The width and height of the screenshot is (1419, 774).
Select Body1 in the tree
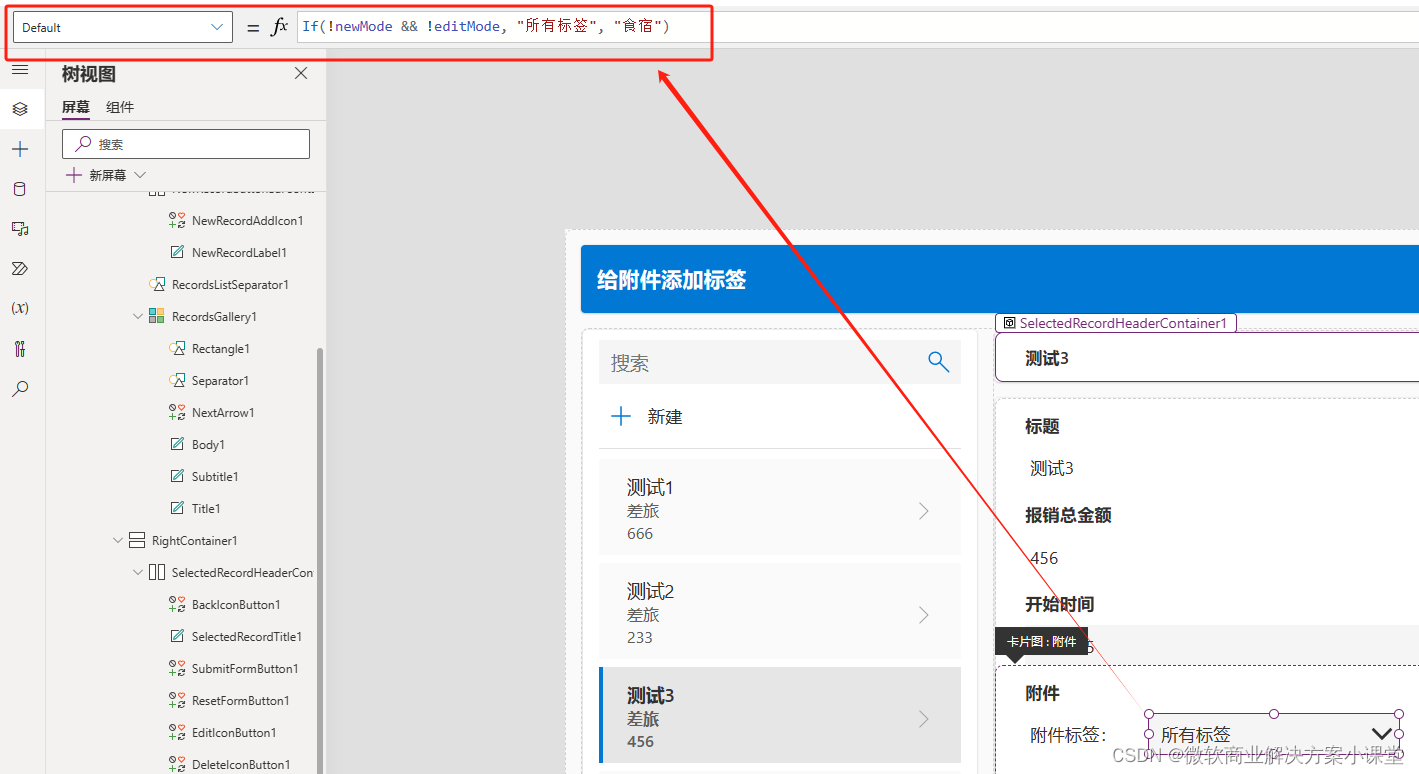pos(208,444)
